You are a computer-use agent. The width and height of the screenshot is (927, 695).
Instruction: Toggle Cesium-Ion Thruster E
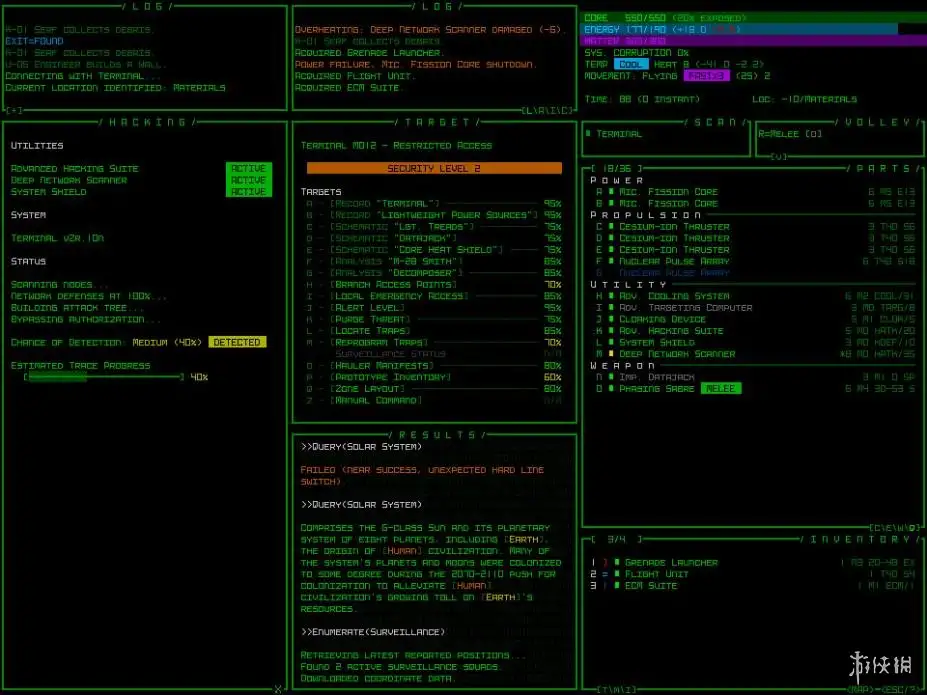(x=674, y=250)
